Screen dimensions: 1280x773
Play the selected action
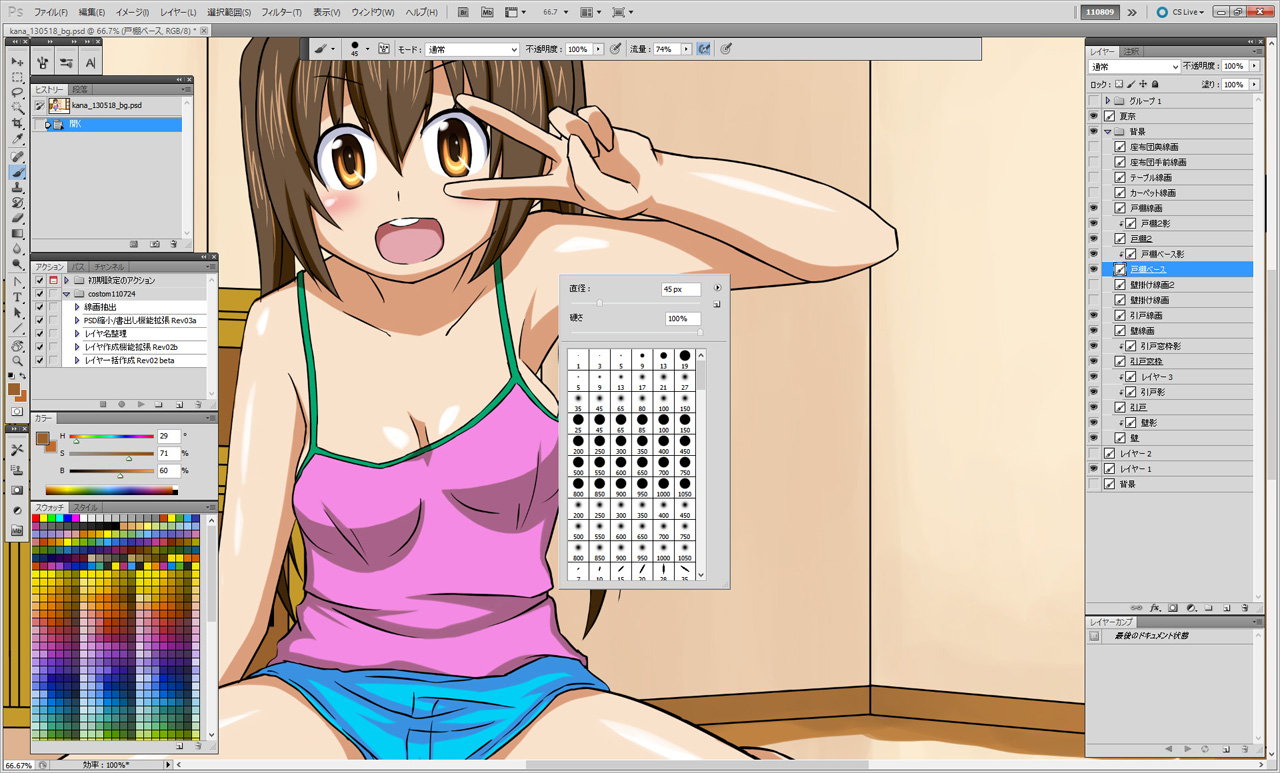click(141, 404)
